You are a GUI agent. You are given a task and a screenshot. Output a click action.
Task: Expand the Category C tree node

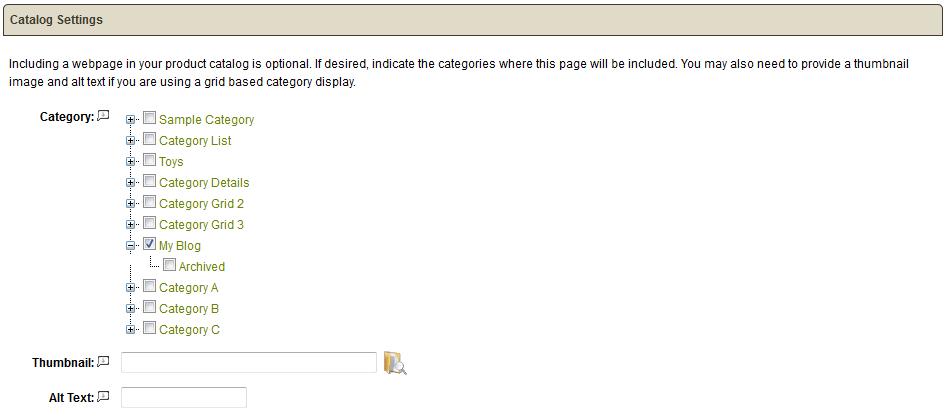click(x=130, y=330)
